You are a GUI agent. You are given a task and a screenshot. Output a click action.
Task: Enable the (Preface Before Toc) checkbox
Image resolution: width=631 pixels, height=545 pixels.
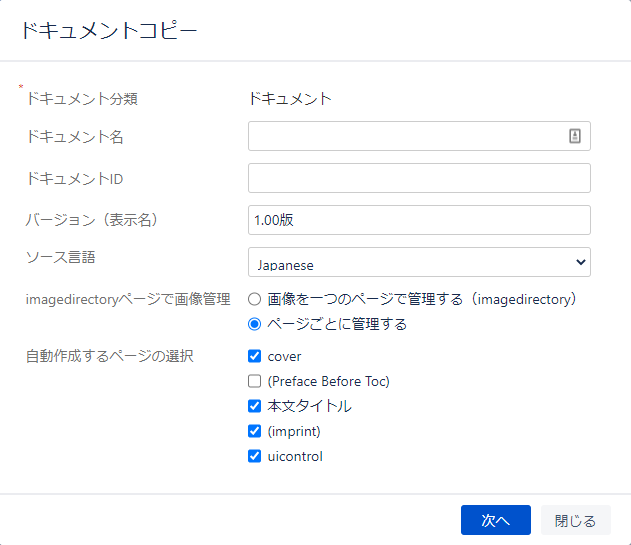click(x=255, y=381)
